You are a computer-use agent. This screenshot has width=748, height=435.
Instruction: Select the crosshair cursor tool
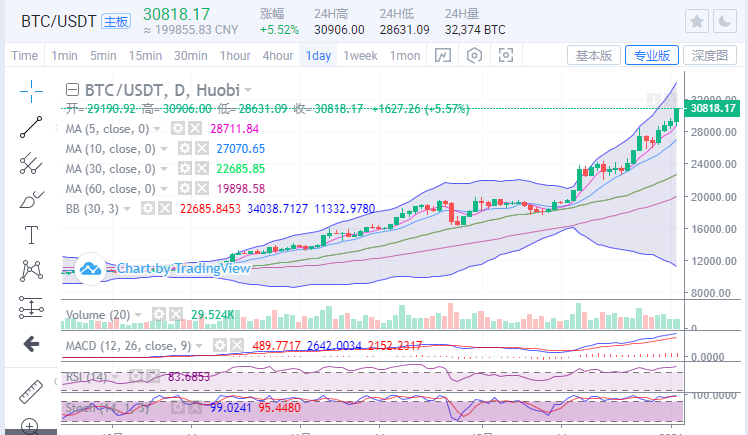(x=31, y=90)
